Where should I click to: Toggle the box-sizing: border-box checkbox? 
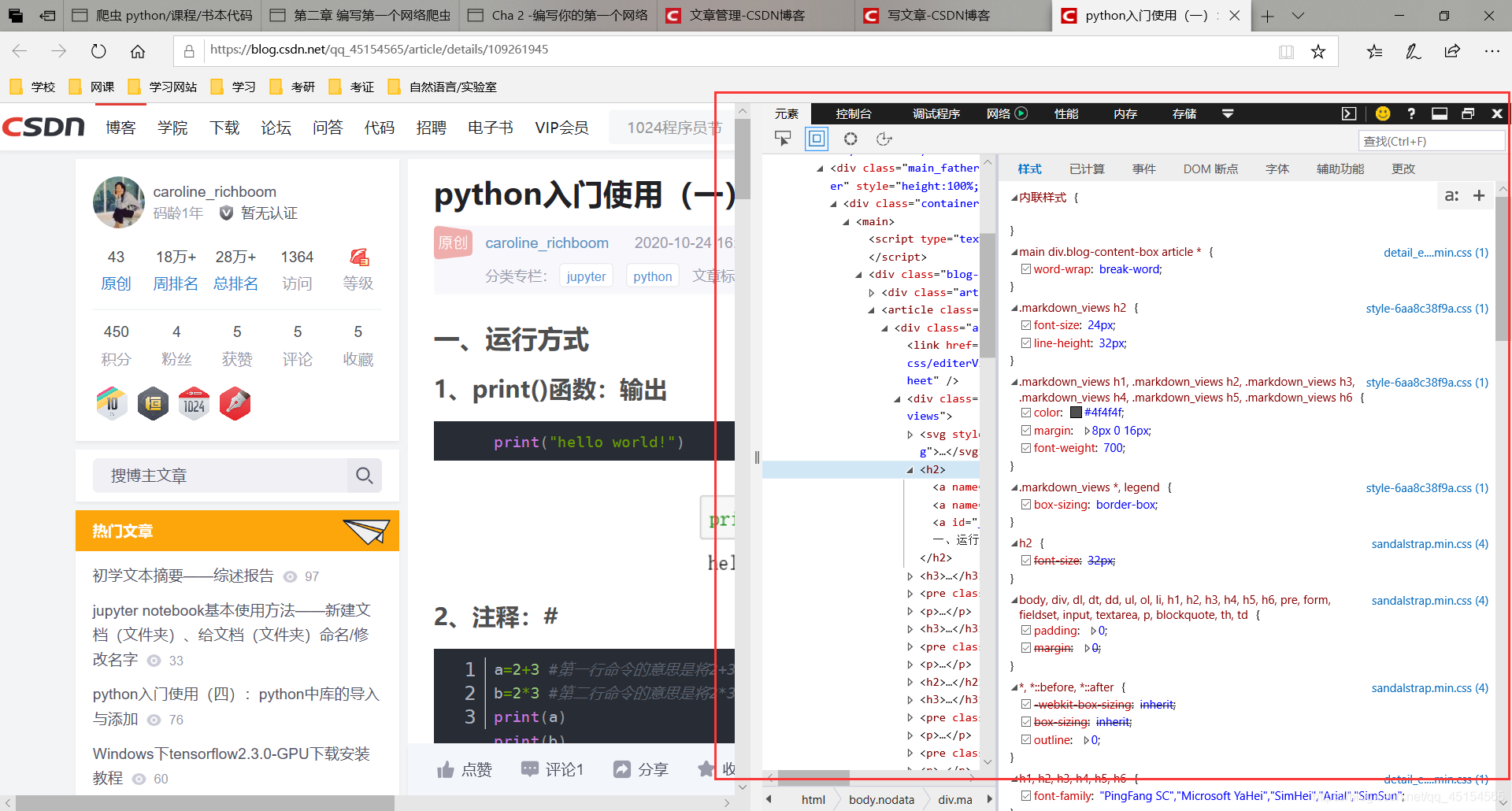coord(1026,505)
